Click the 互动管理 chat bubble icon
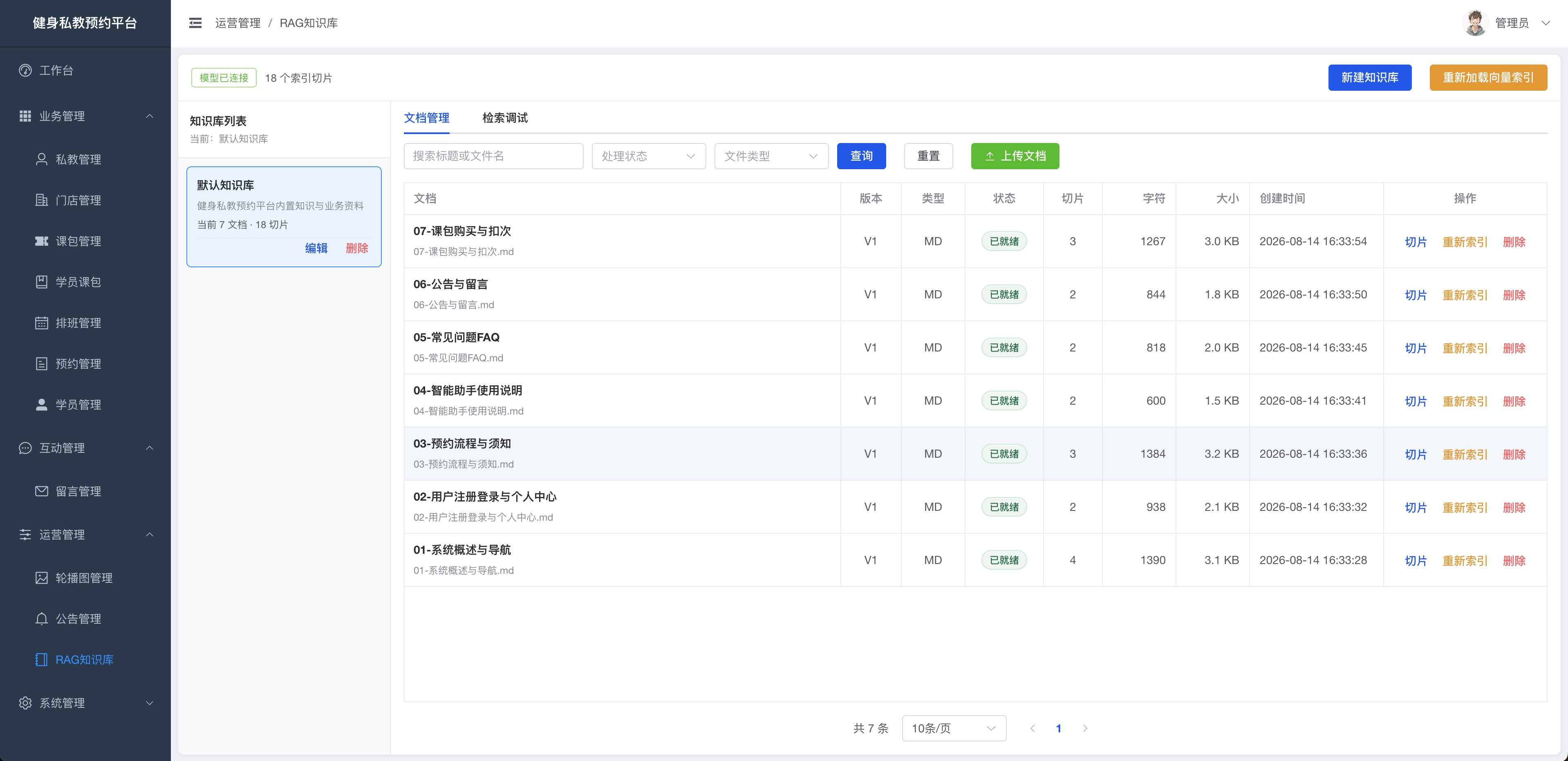Viewport: 1568px width, 761px height. click(25, 448)
